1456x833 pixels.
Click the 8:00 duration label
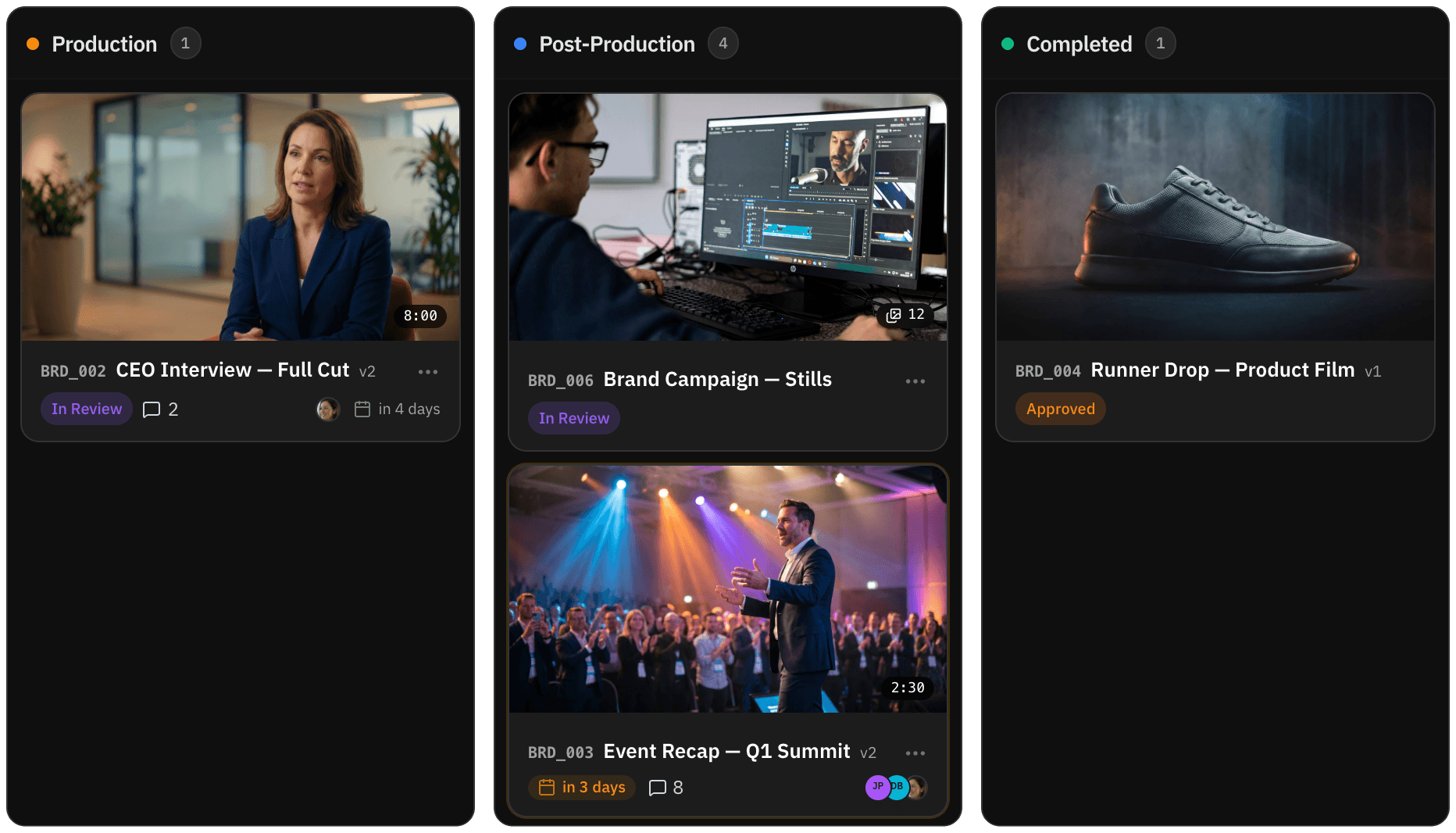420,316
